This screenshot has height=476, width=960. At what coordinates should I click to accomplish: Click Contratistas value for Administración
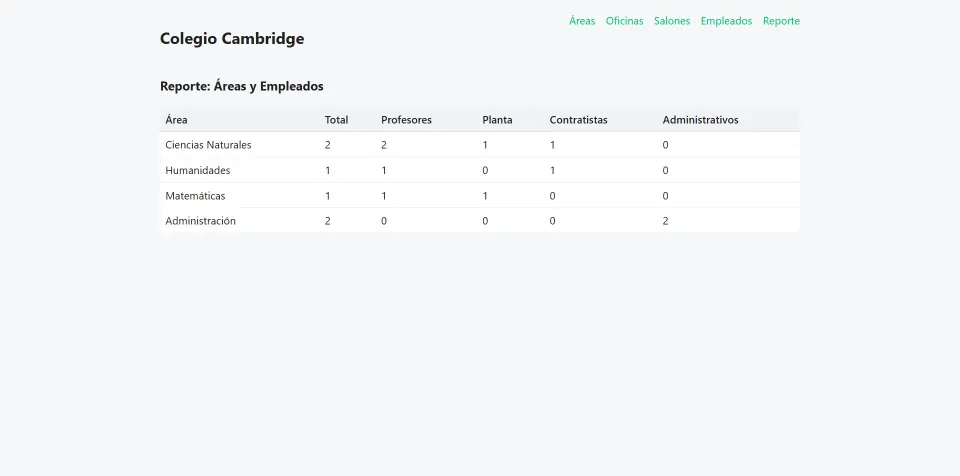click(552, 221)
